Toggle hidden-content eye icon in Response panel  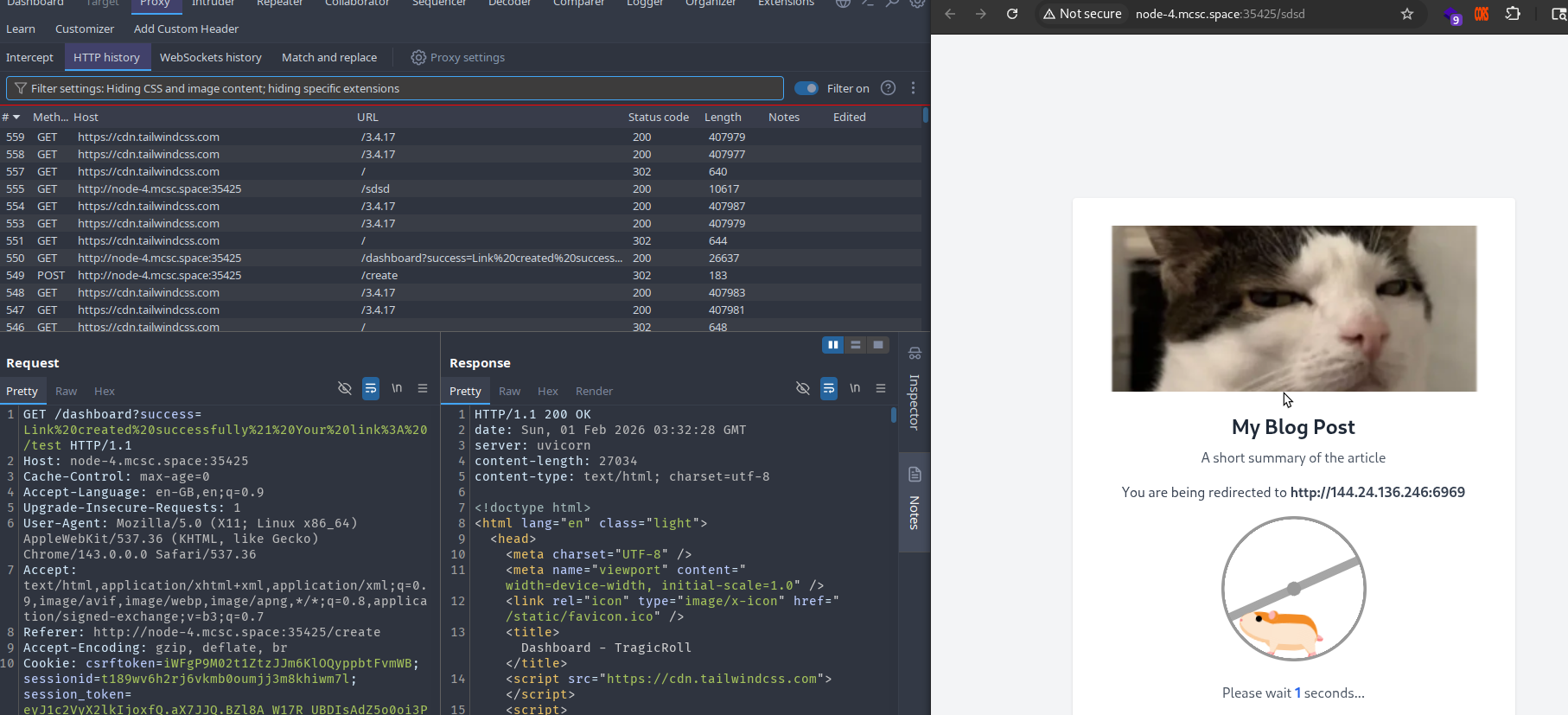click(803, 388)
